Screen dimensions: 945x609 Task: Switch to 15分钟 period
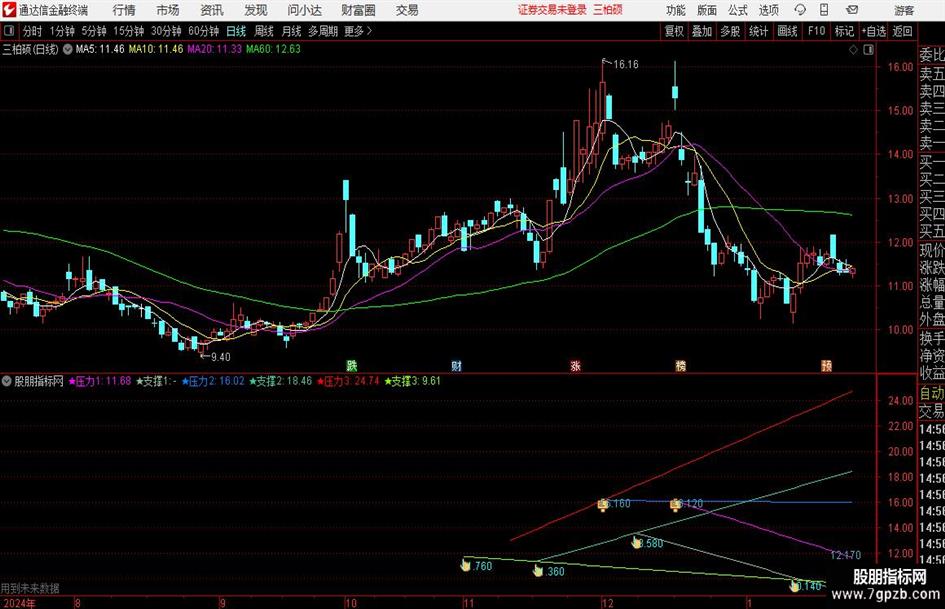(129, 31)
